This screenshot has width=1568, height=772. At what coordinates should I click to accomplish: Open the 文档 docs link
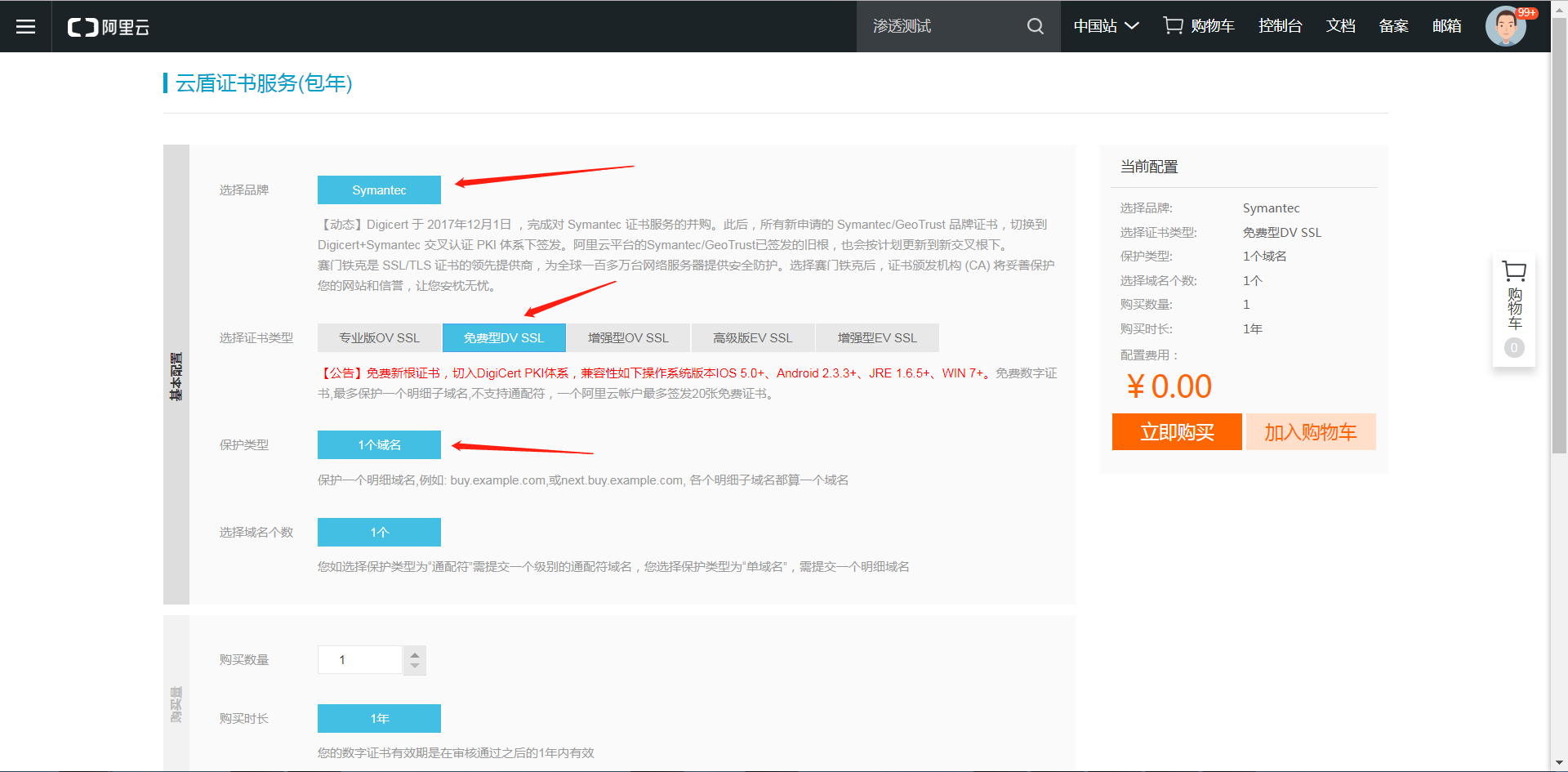1340,26
